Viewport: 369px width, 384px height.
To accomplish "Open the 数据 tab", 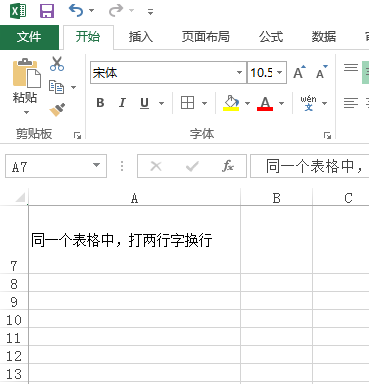I will click(x=324, y=37).
